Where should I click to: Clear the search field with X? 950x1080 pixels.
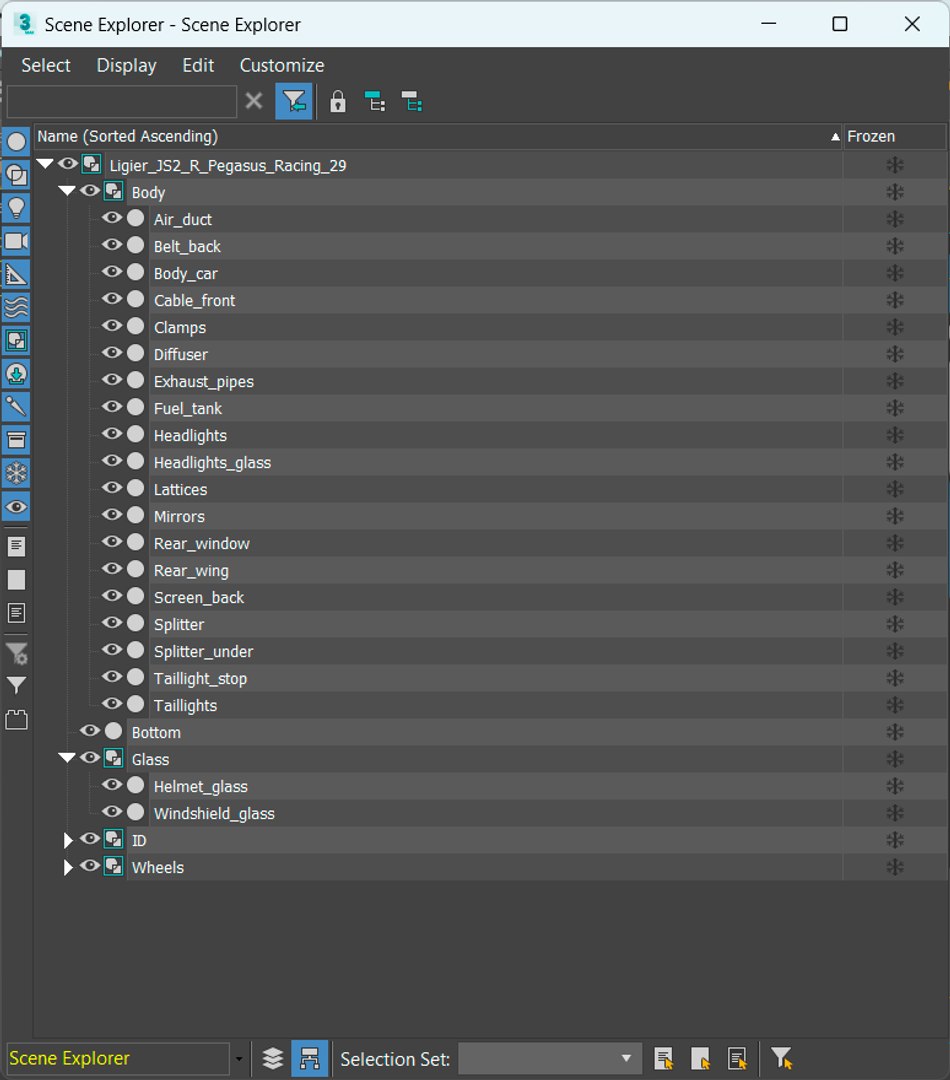[254, 101]
